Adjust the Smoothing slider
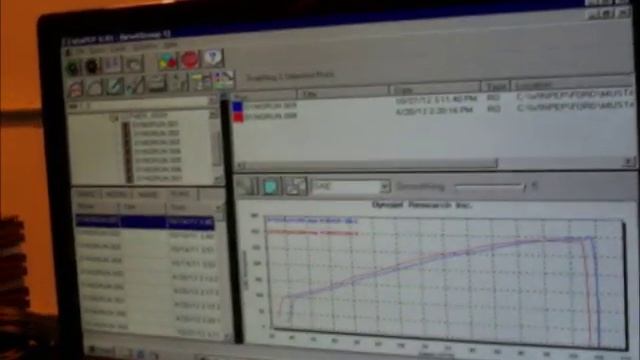Screen dimensions: 640x360 (x=490, y=187)
